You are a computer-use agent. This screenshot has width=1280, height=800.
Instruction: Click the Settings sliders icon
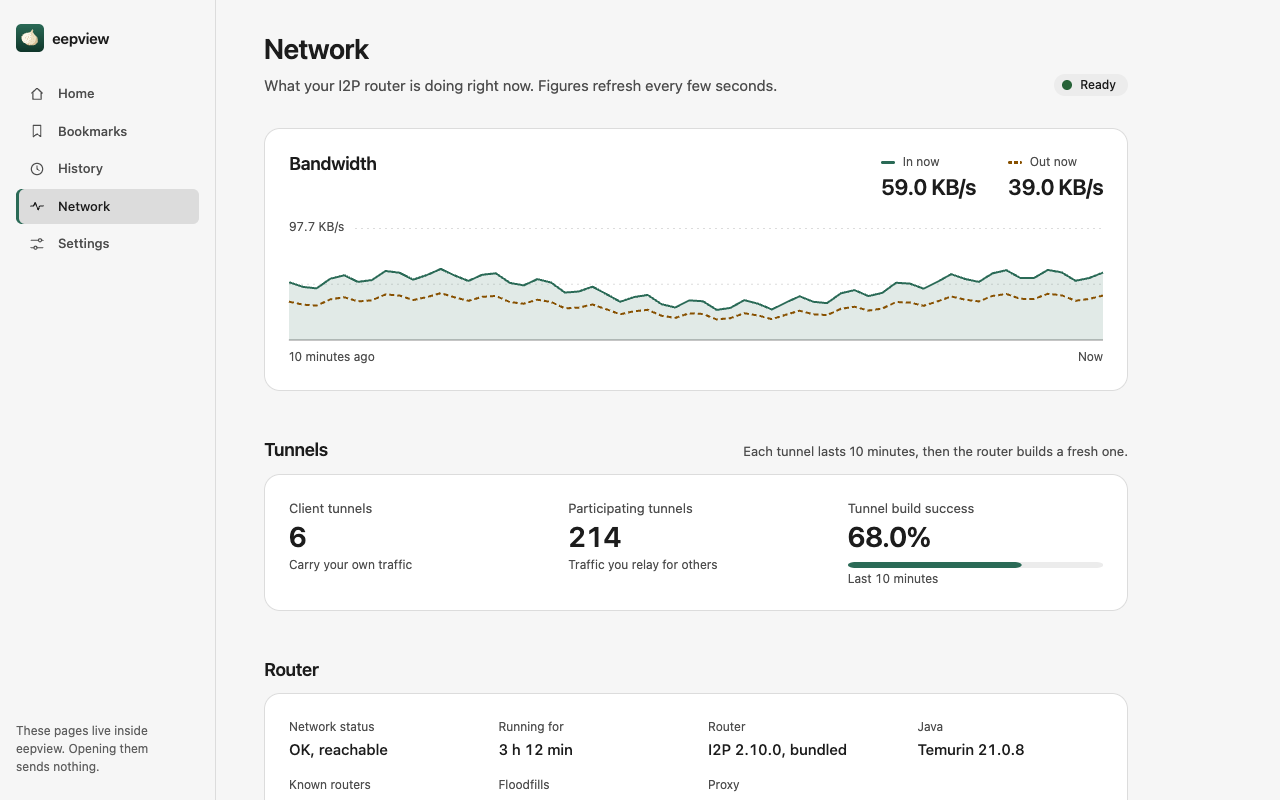tap(37, 244)
